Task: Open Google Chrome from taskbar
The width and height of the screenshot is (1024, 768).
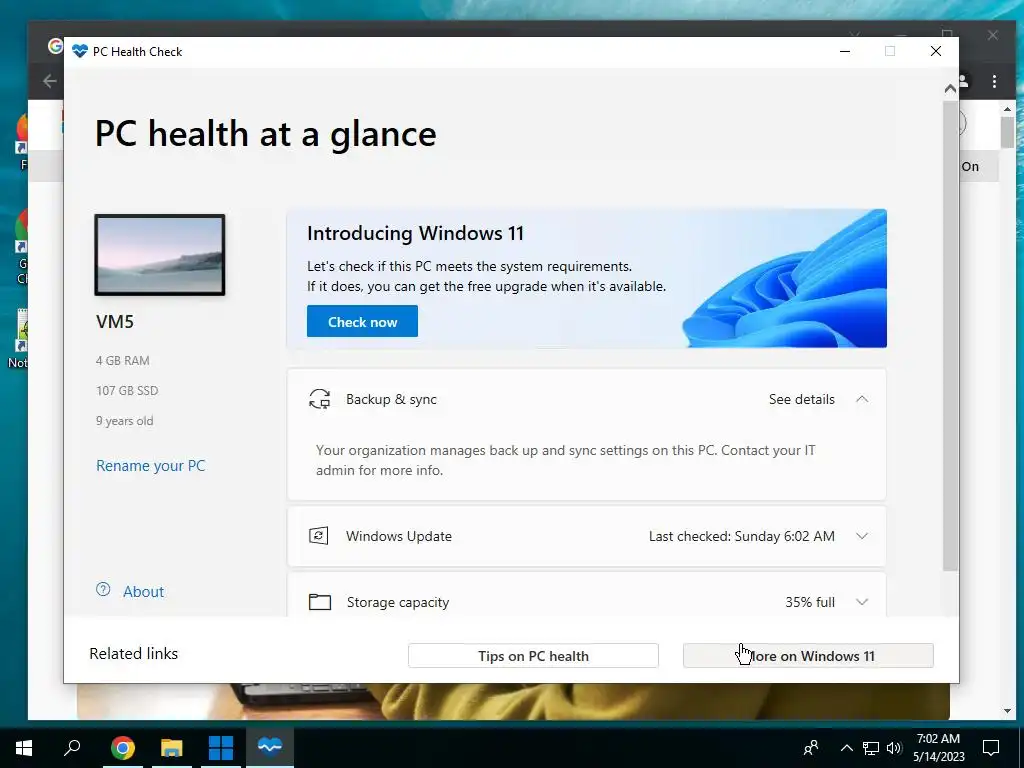Action: coord(123,747)
